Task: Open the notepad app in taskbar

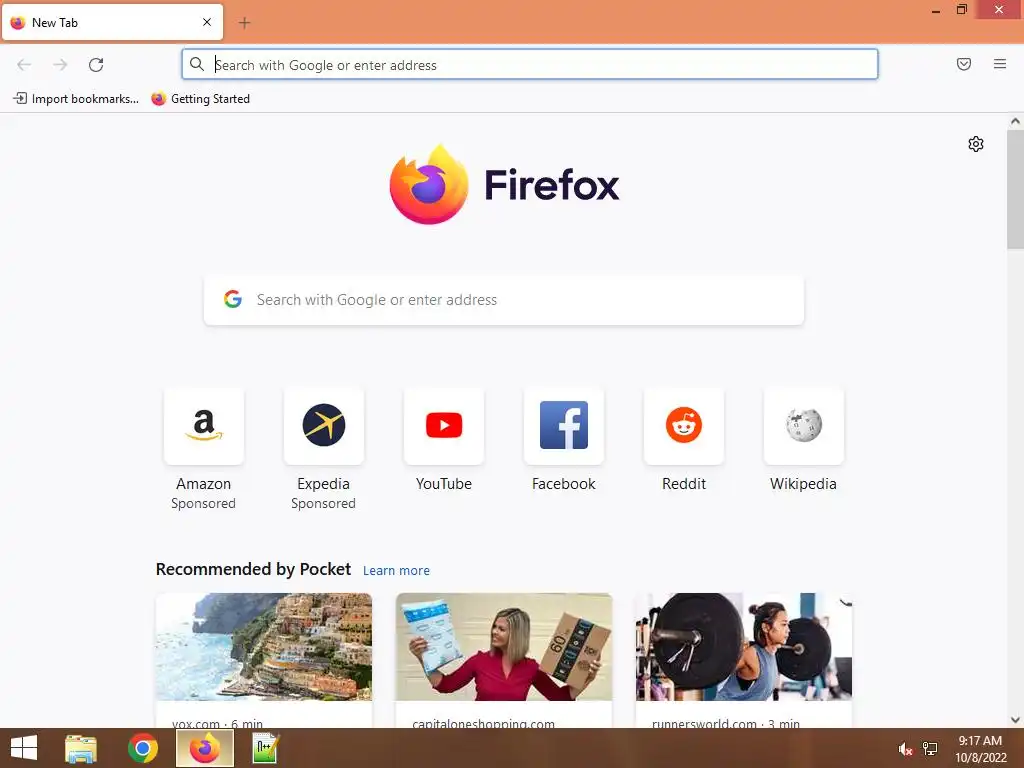Action: [x=266, y=748]
